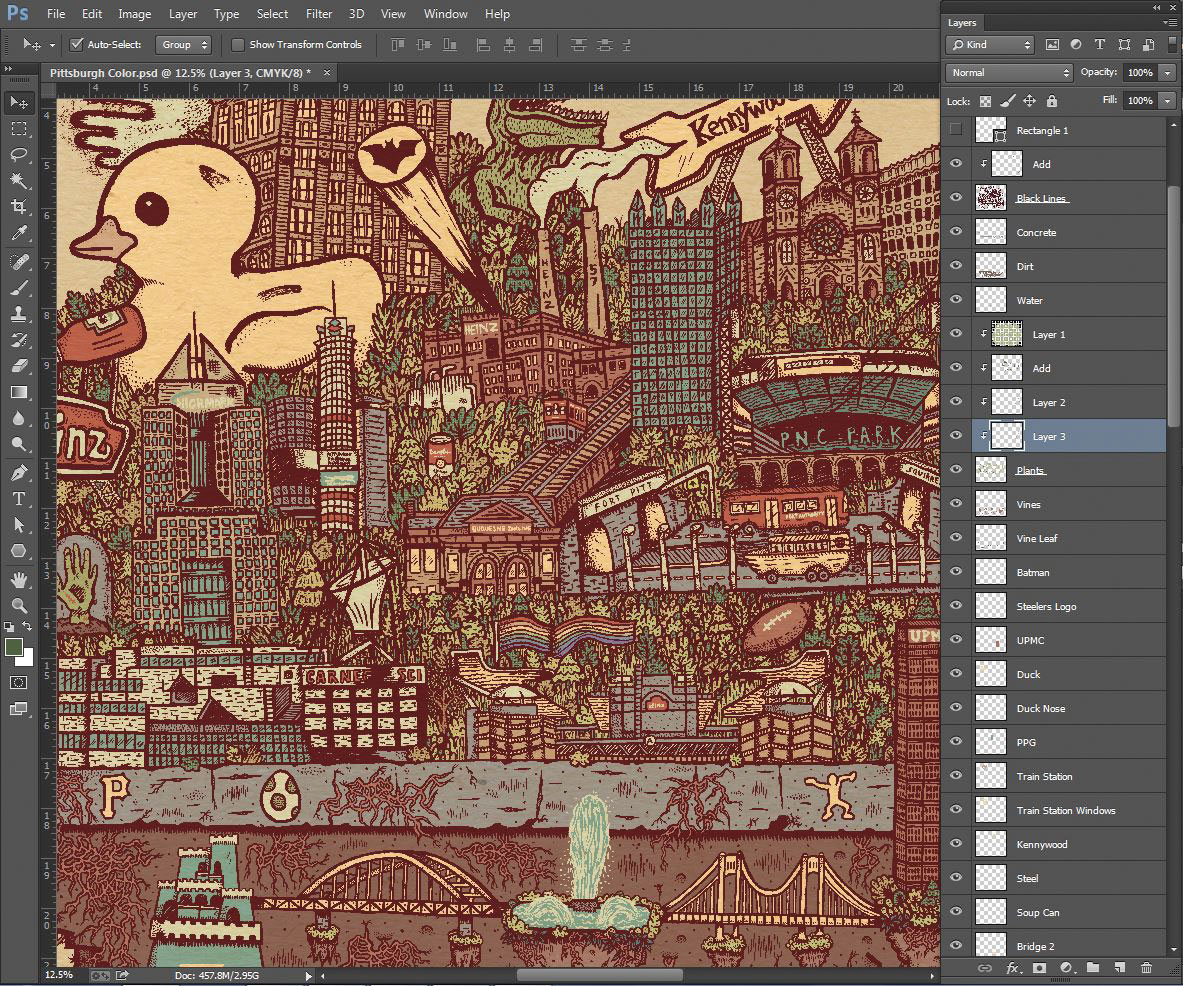Open the Kind filter dropdown
This screenshot has width=1183, height=986.
[x=990, y=45]
